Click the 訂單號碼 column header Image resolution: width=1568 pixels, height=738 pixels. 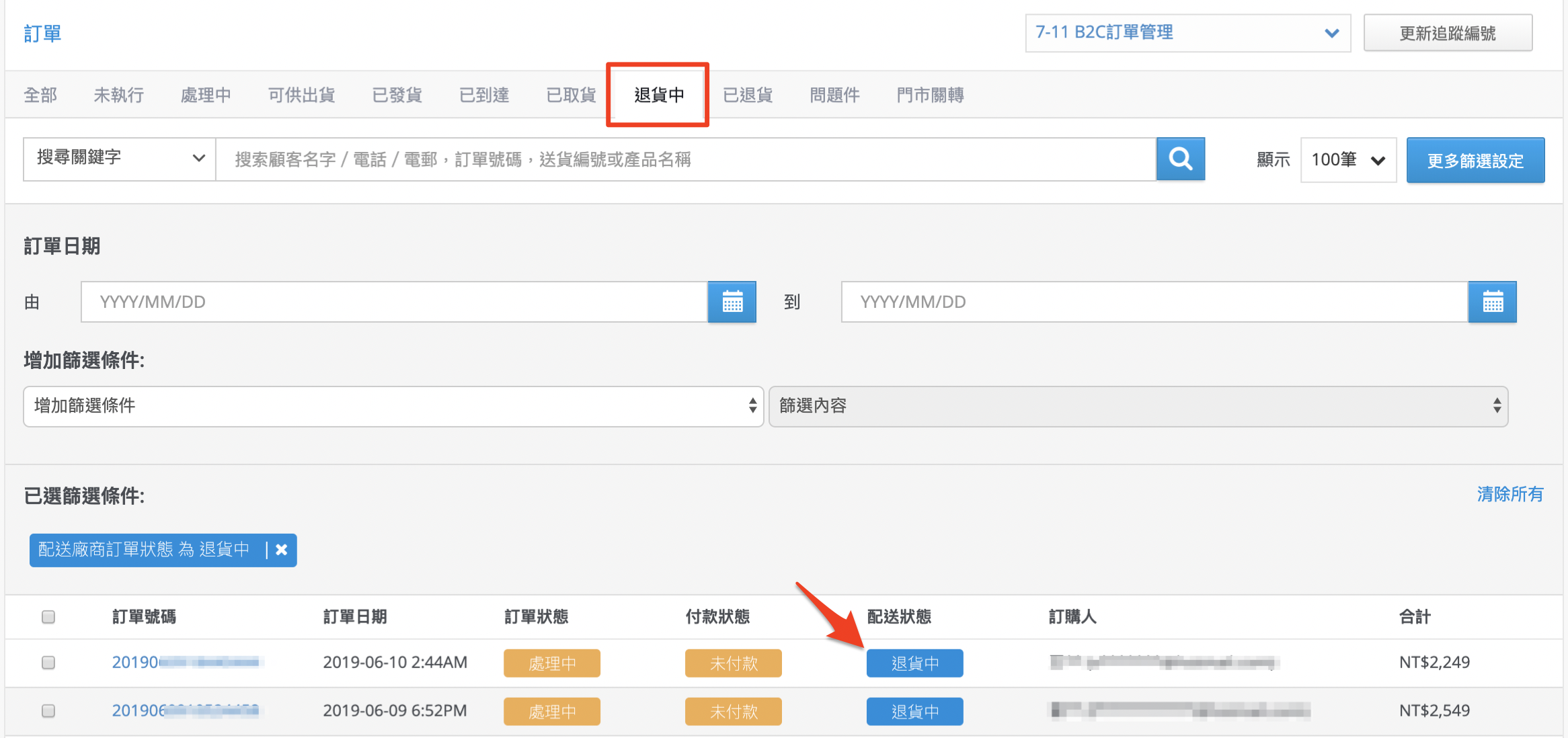point(144,616)
